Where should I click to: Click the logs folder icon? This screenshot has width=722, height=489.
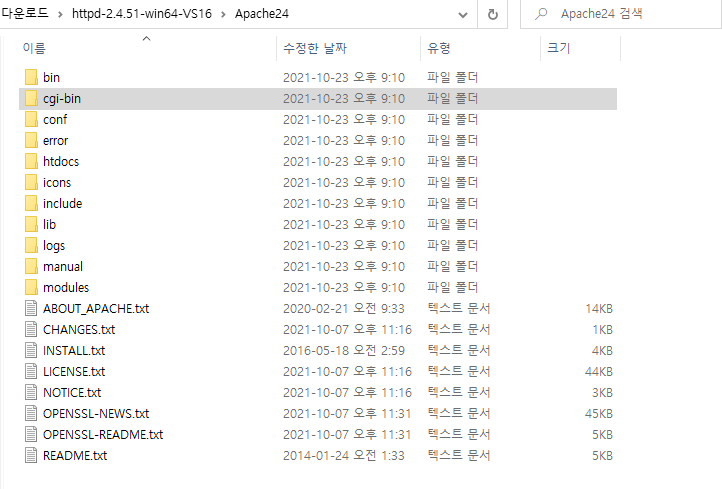point(31,245)
